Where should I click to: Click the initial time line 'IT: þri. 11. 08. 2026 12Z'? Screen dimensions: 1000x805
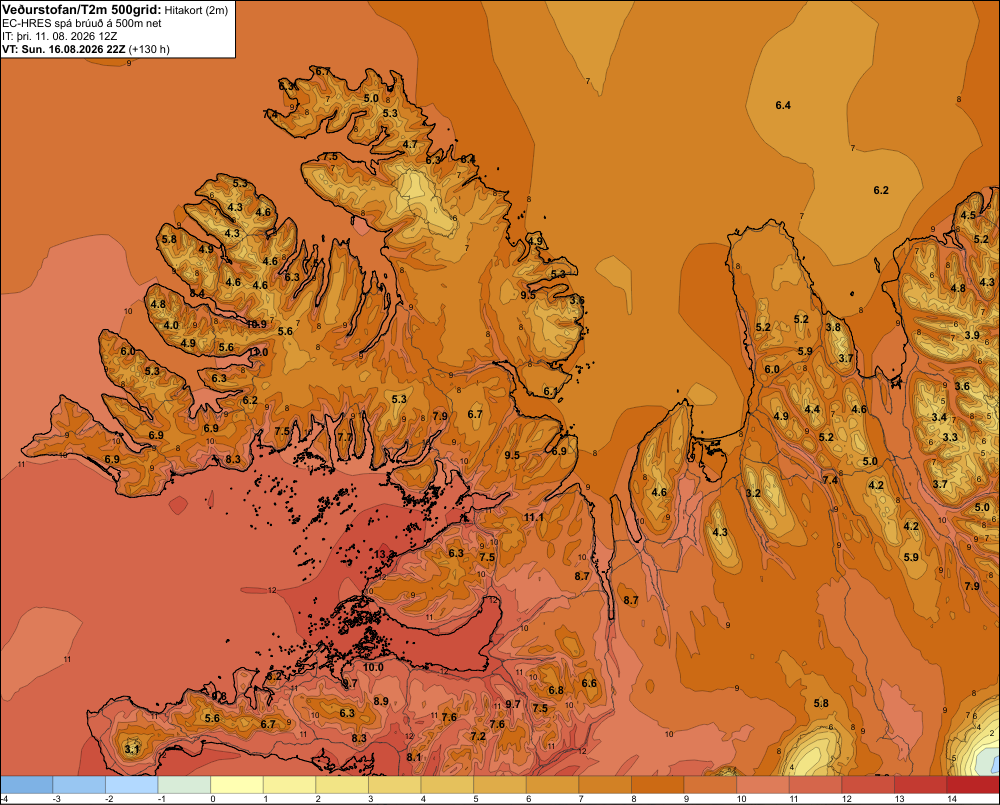[59, 36]
